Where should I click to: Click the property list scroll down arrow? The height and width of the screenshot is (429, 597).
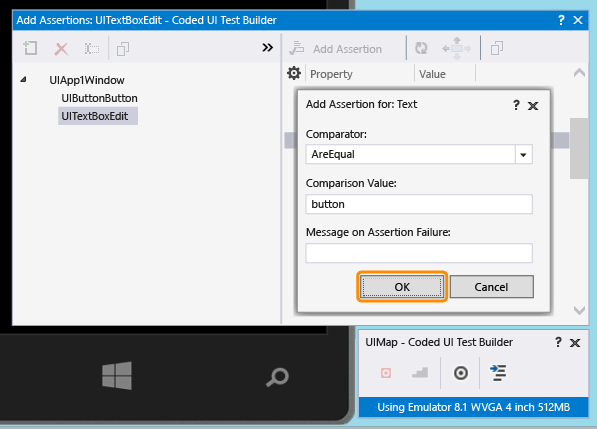tap(579, 310)
